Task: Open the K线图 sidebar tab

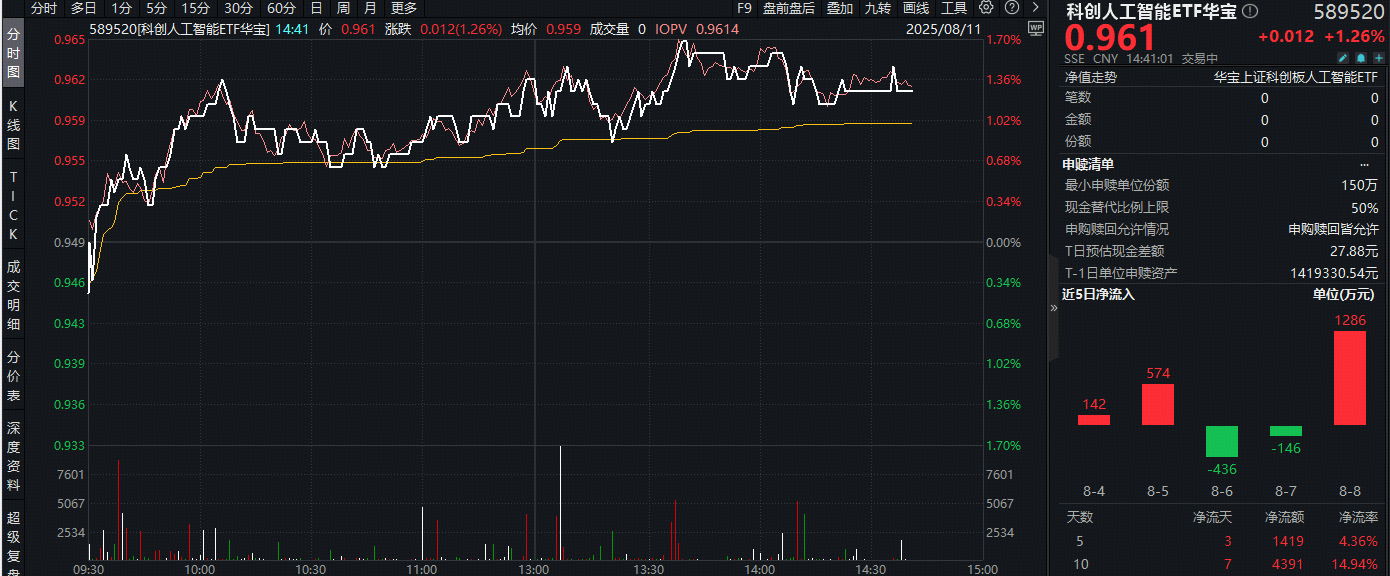Action: click(x=14, y=124)
